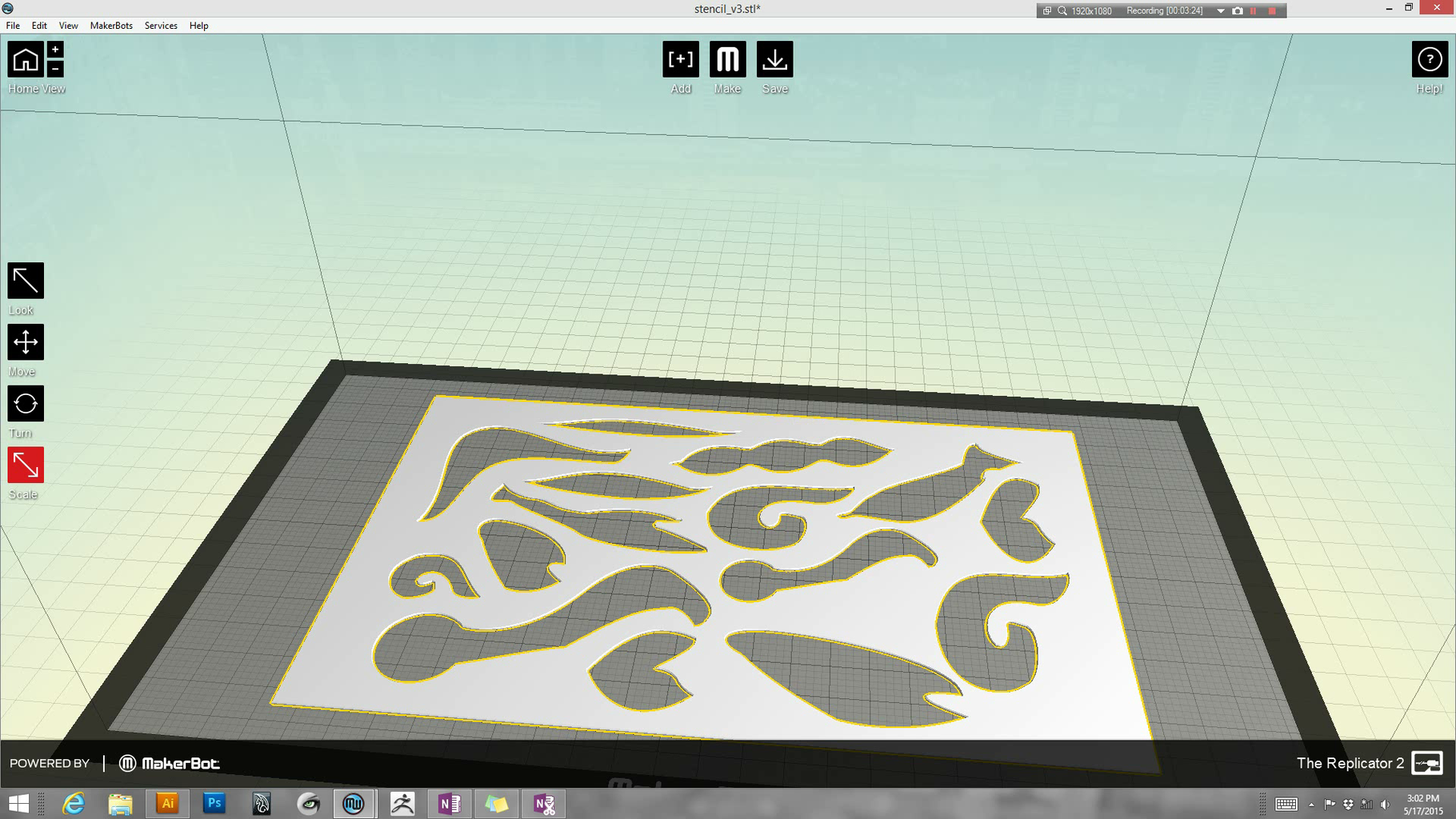The height and width of the screenshot is (819, 1456).
Task: Click the Home View icon
Action: point(26,58)
